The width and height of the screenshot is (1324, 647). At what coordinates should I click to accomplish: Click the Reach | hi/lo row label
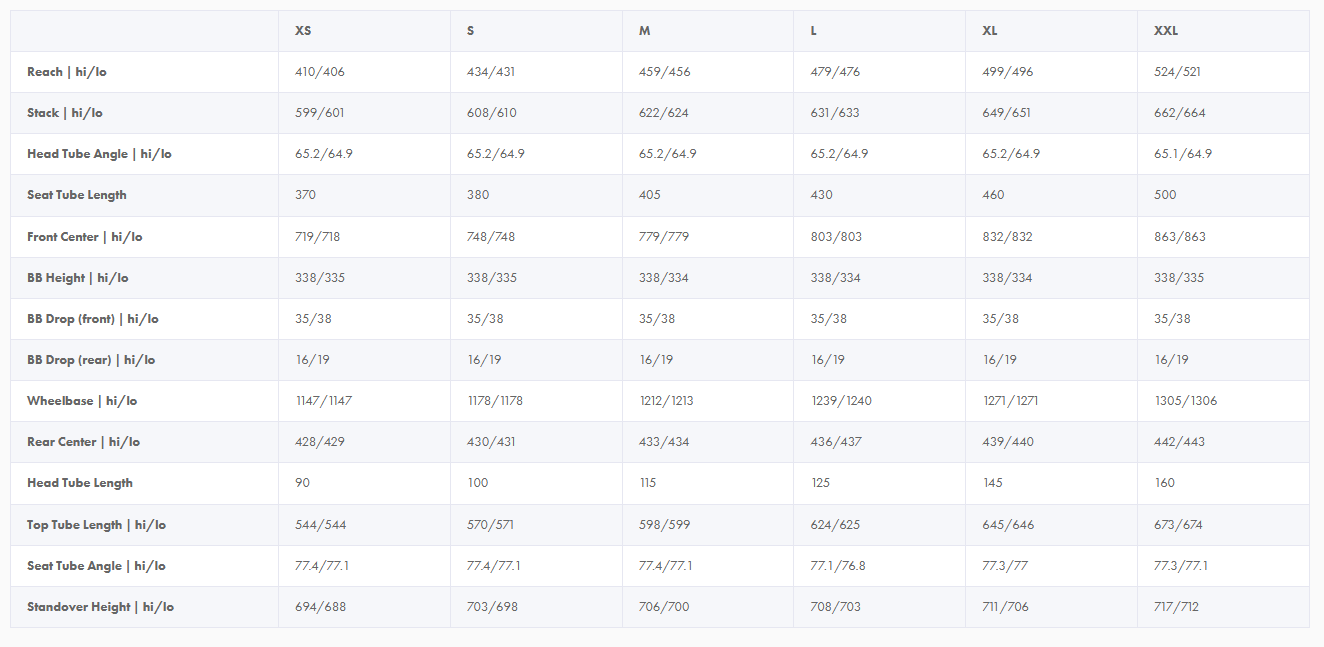click(67, 72)
